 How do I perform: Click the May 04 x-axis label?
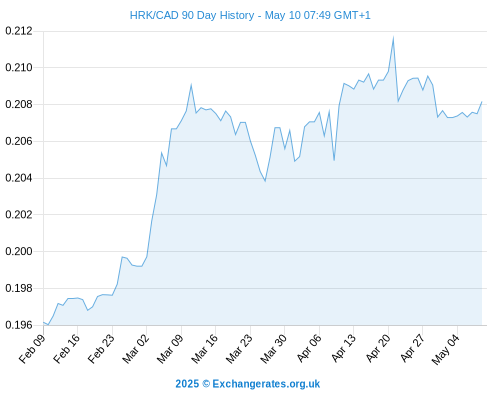[x=446, y=349]
